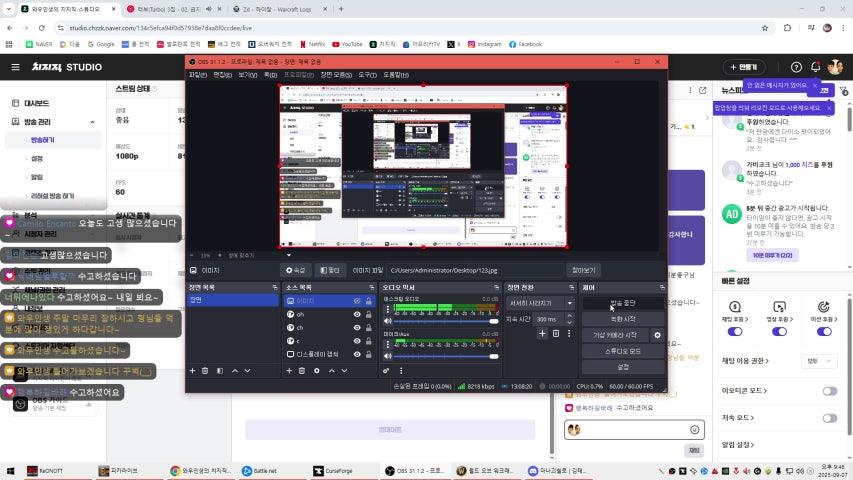Hide the 디스플레이 캡쳐 source
The image size is (853, 480).
(357, 354)
